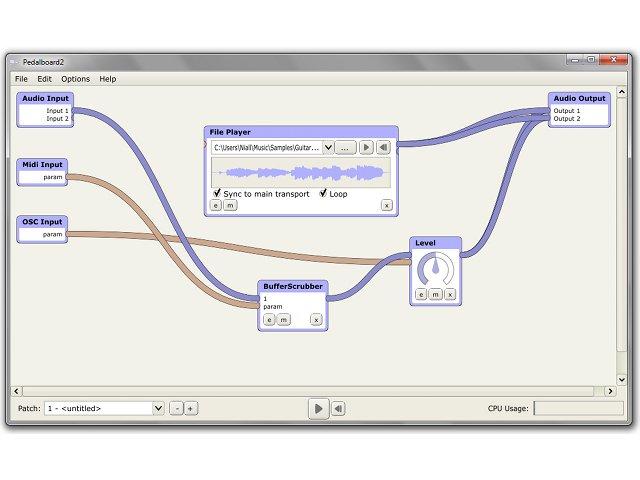Maximize the Pedalboard2 window
The height and width of the screenshot is (480, 640).
591,60
